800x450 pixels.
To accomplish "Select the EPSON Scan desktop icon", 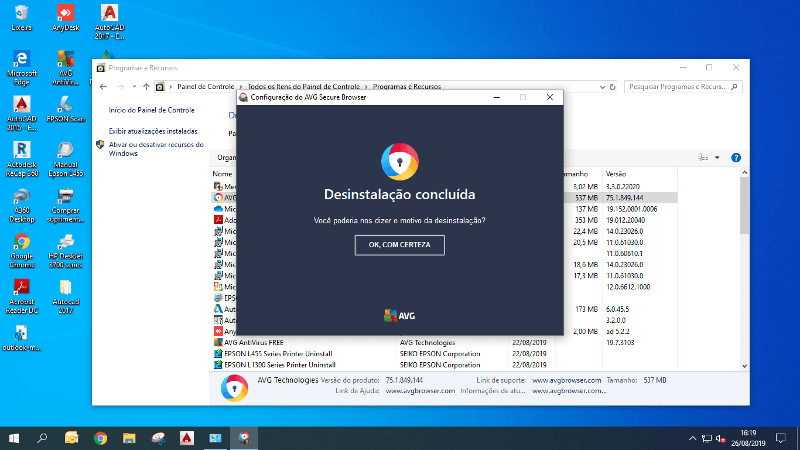I will [65, 109].
